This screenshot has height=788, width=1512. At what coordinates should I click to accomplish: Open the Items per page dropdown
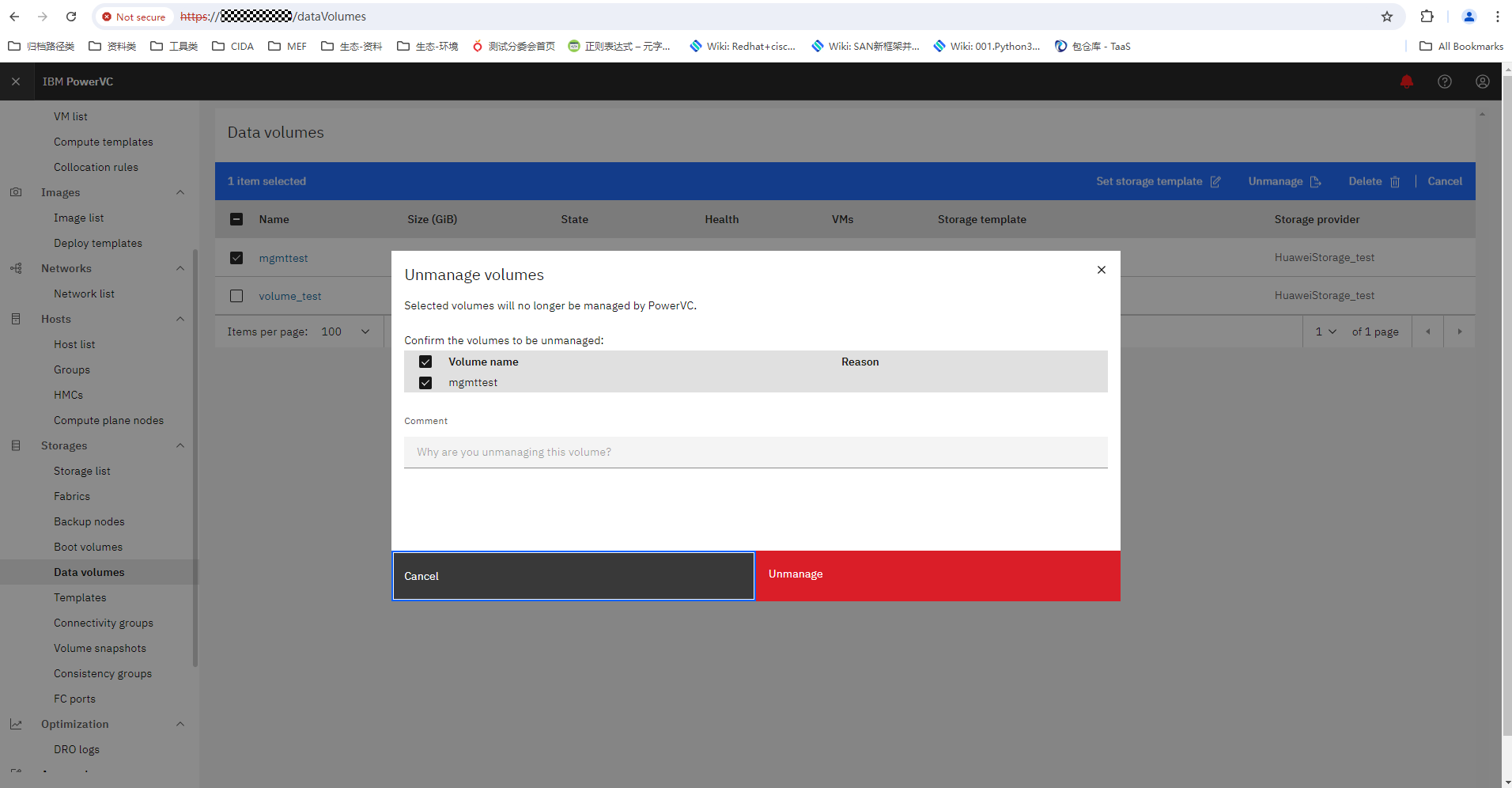coord(346,331)
